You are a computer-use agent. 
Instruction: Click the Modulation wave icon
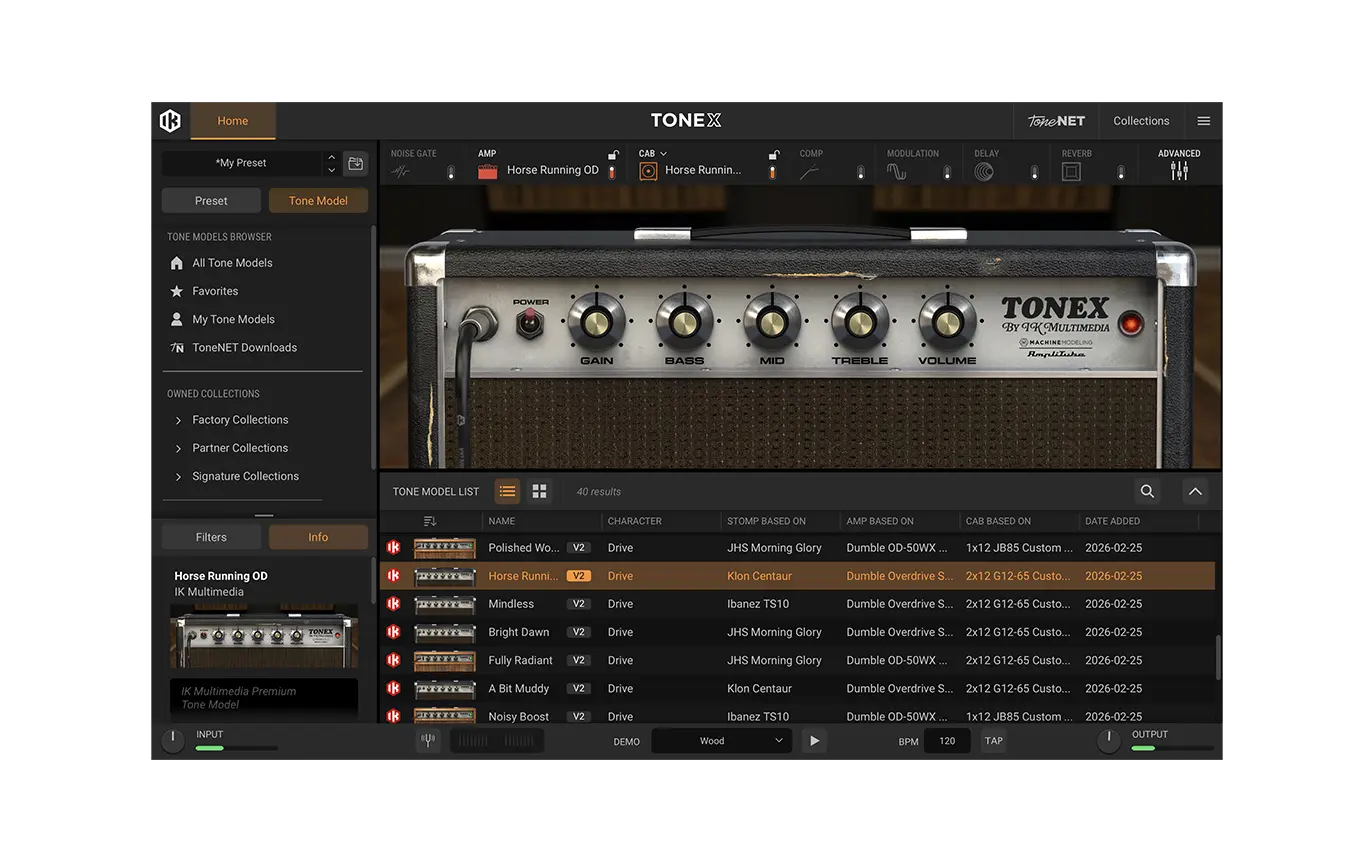[896, 172]
